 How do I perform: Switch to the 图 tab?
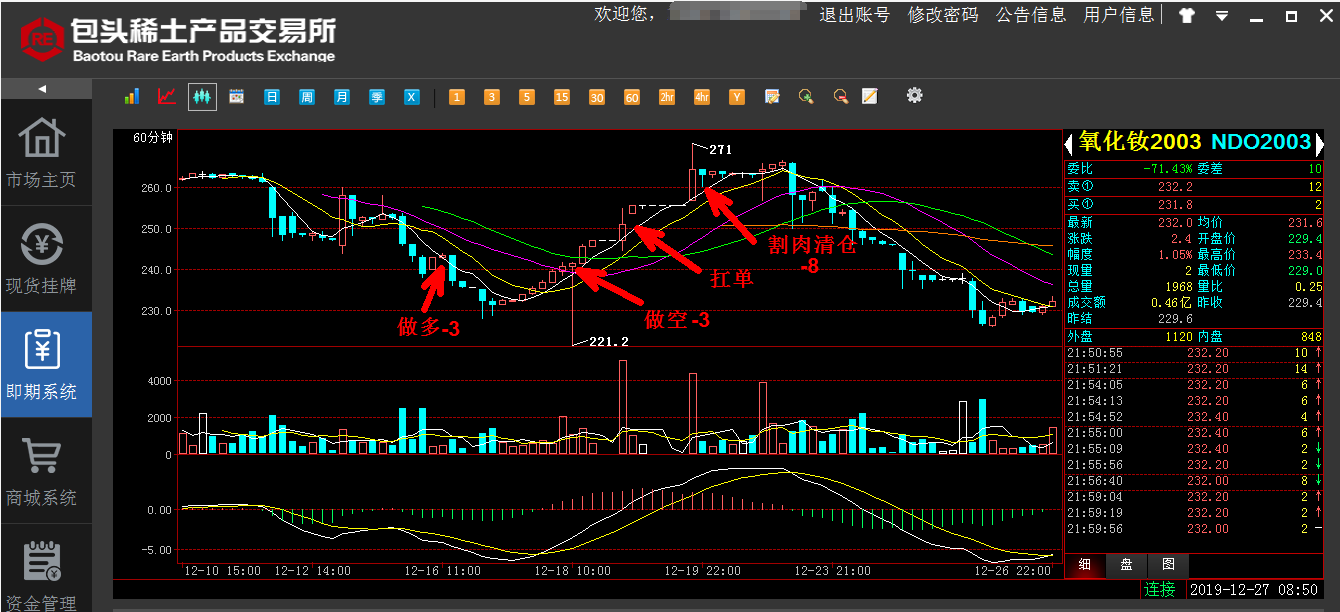coord(1168,565)
